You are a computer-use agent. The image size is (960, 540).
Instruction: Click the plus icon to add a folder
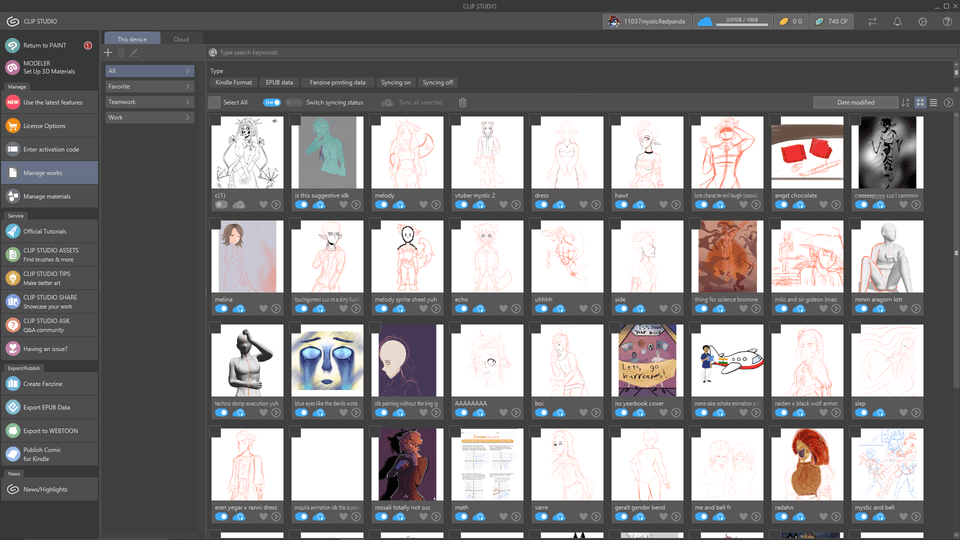coord(108,53)
